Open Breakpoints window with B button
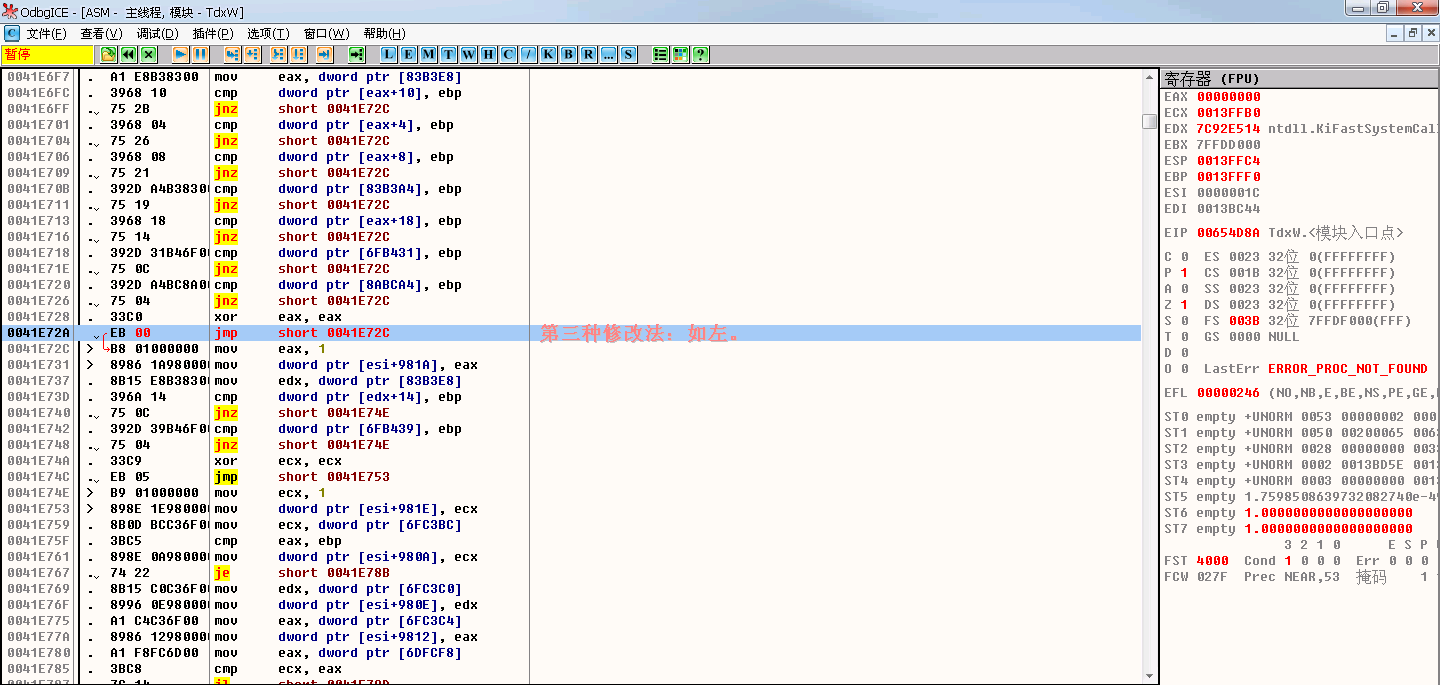The height and width of the screenshot is (685, 1440). click(x=568, y=54)
